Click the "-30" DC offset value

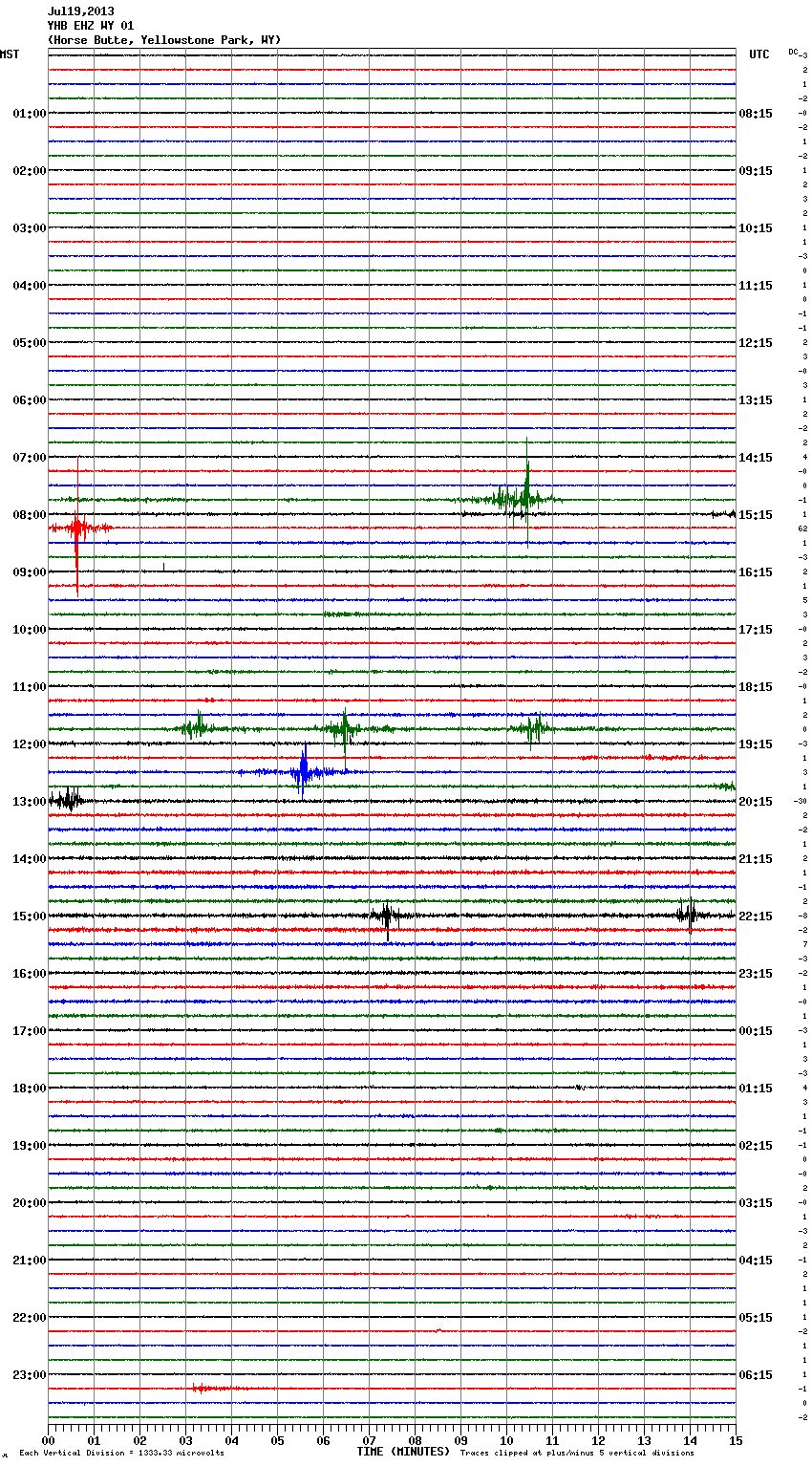coord(801,801)
